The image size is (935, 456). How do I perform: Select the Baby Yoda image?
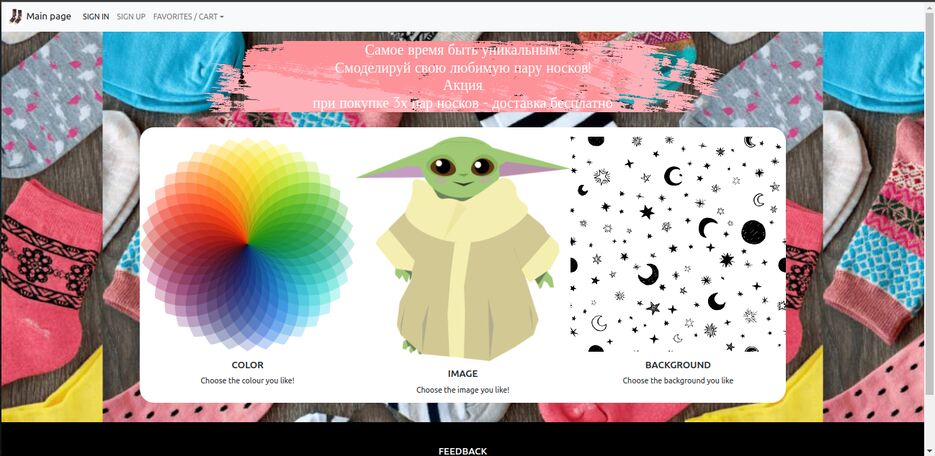tap(463, 249)
